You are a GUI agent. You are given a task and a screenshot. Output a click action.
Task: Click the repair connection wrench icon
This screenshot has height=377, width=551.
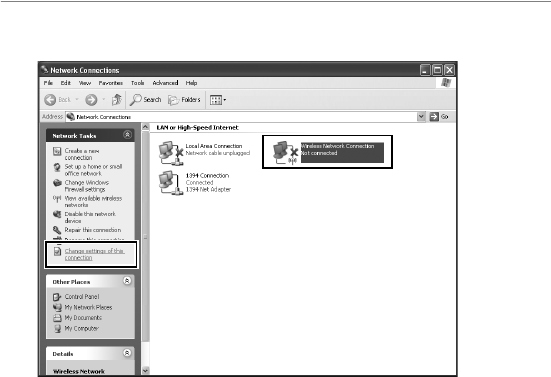(x=57, y=230)
